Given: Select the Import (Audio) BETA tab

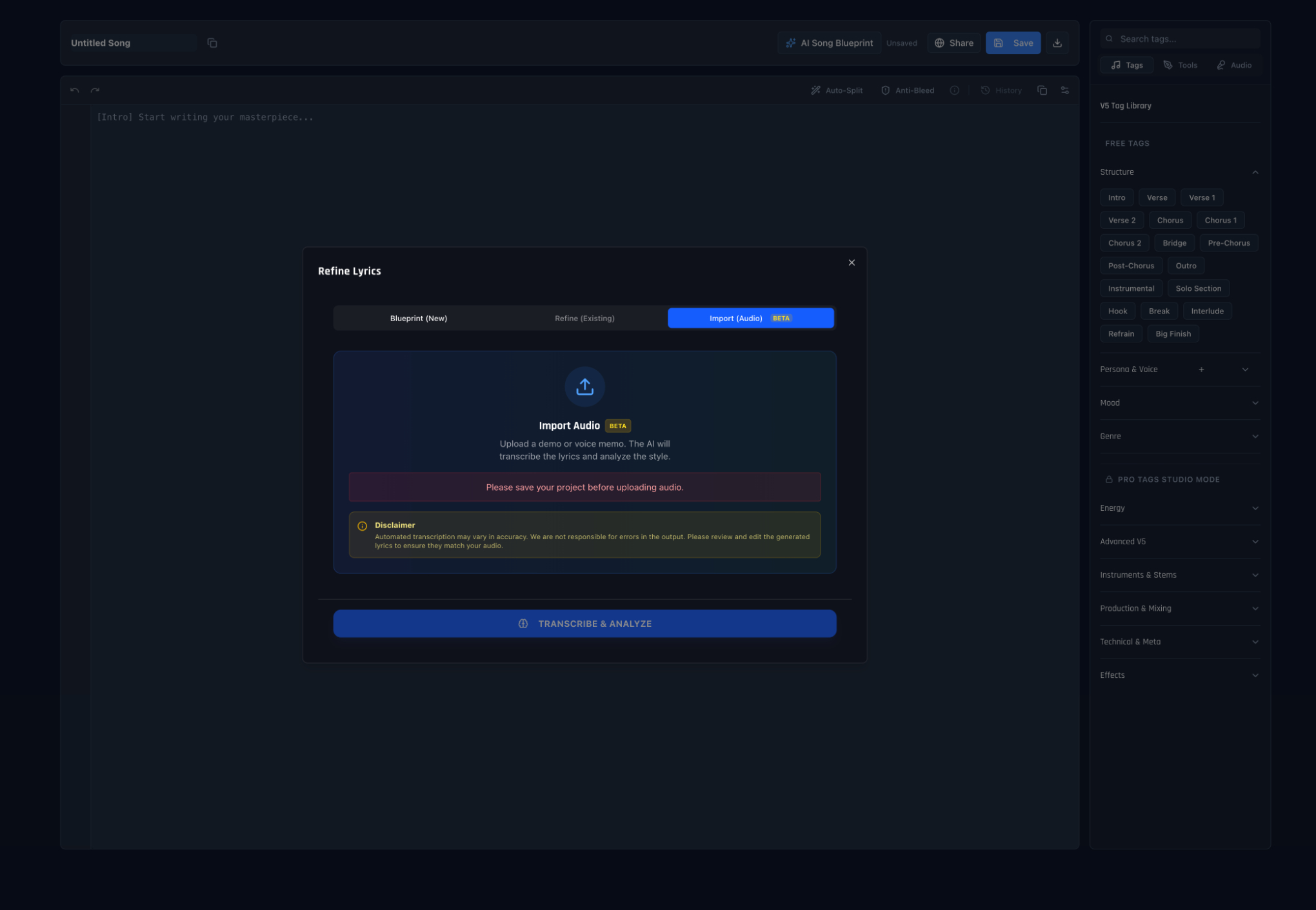Looking at the screenshot, I should point(750,318).
